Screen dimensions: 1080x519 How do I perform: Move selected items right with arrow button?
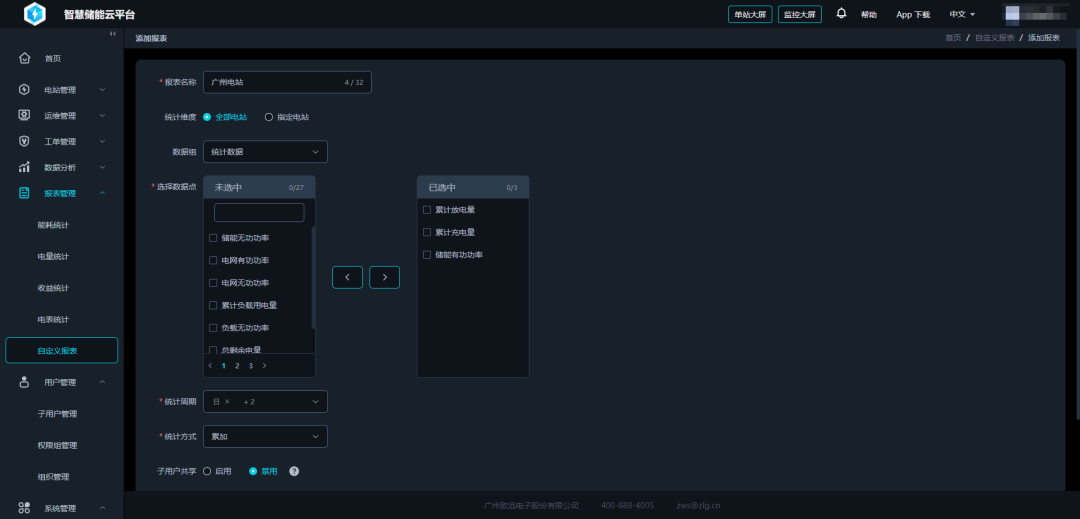coord(384,277)
